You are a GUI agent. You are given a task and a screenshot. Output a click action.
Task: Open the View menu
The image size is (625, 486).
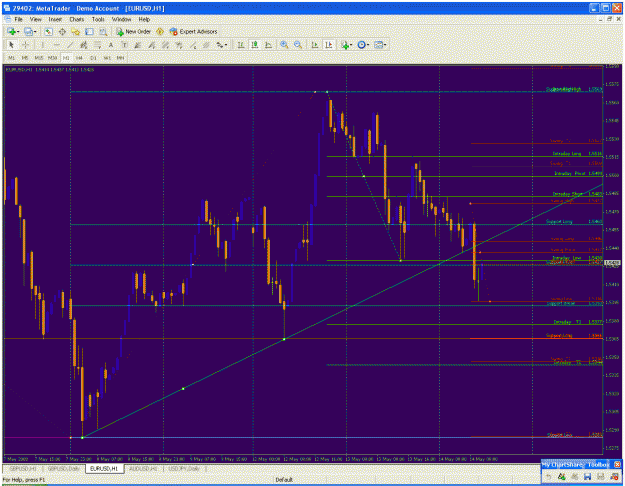[35, 19]
